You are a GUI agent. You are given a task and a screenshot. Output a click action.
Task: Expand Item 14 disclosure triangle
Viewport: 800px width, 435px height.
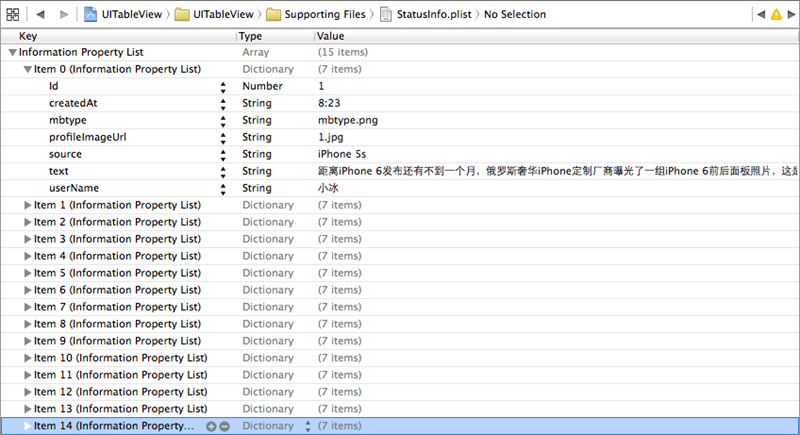click(x=28, y=426)
